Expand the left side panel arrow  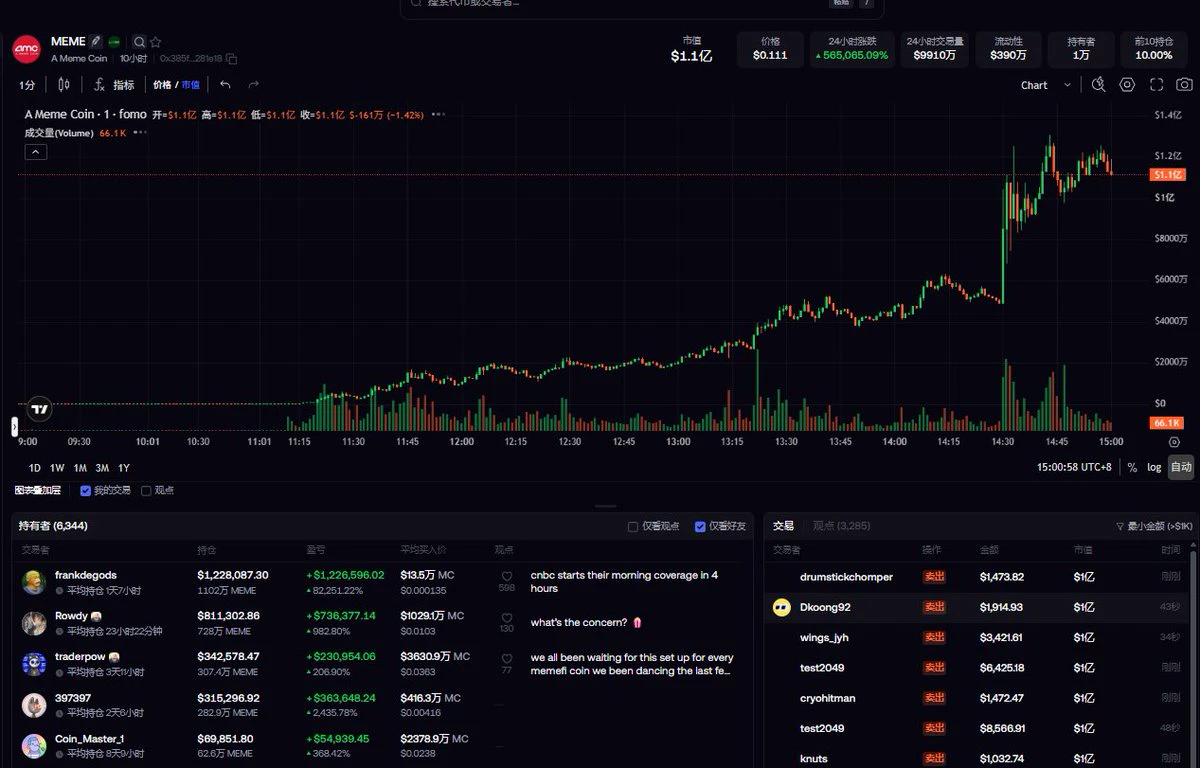[x=15, y=427]
